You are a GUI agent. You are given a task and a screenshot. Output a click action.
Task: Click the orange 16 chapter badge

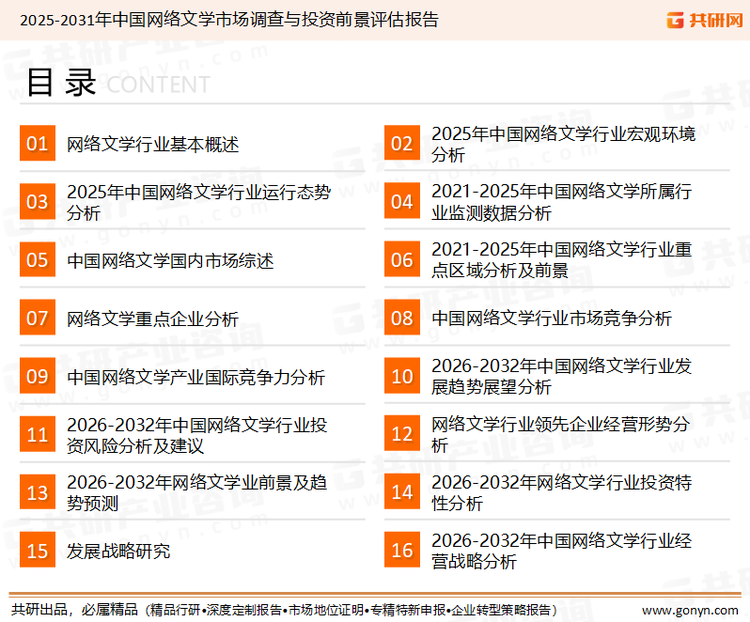402,550
